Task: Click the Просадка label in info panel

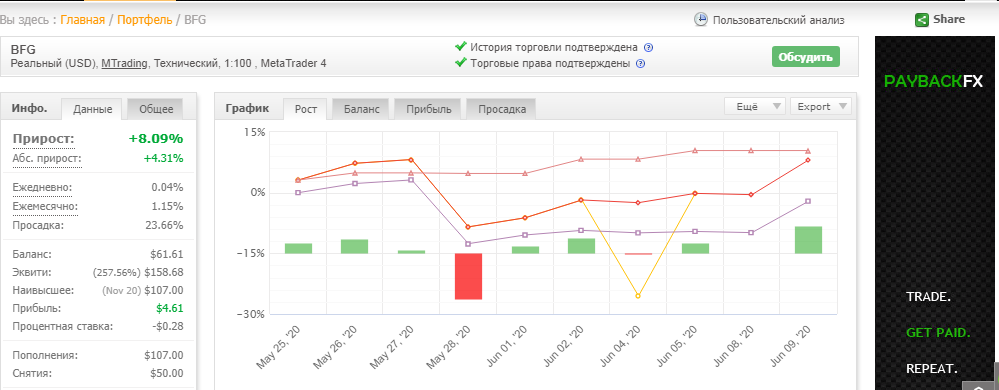Action: point(38,226)
